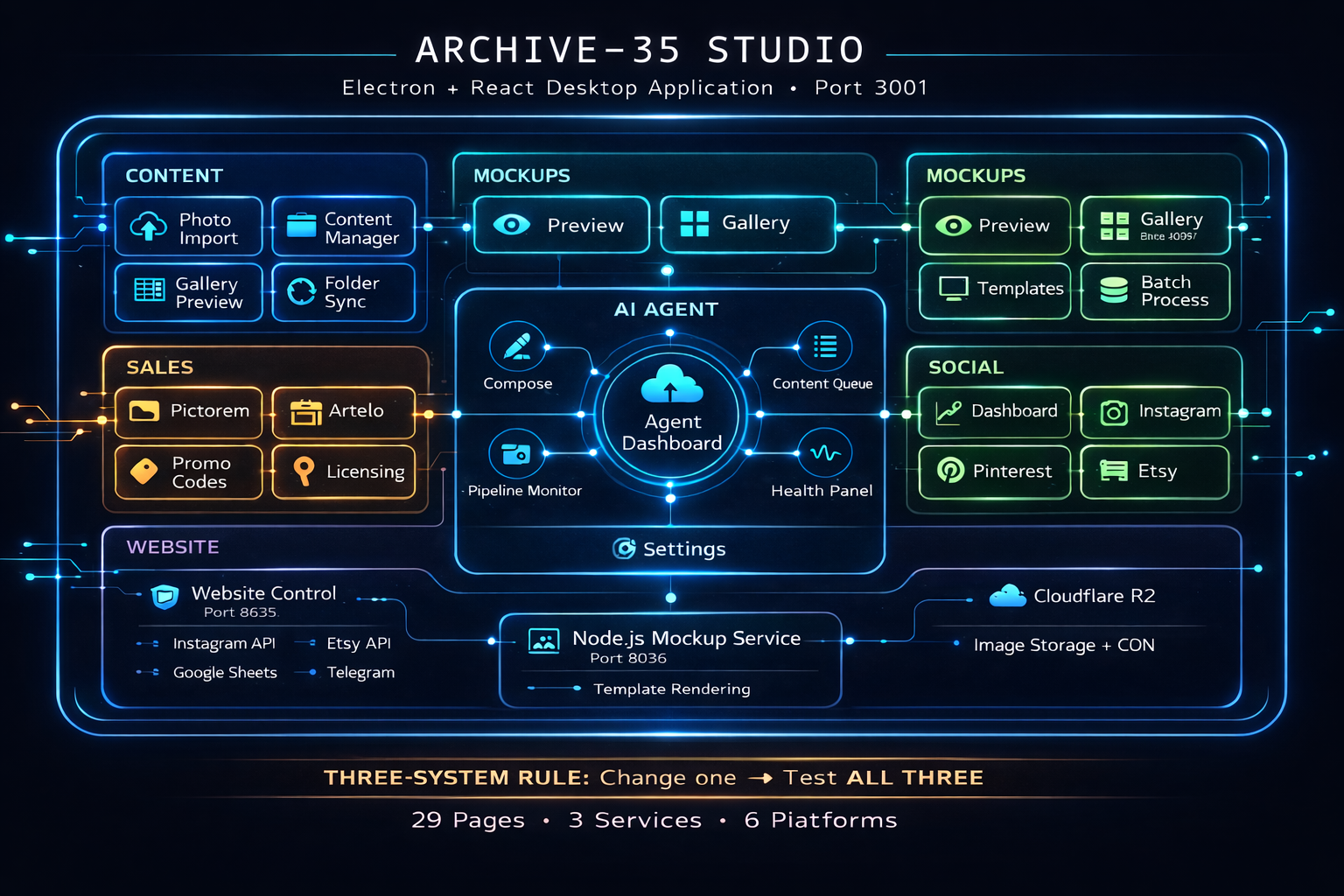Select the Compose pencil icon

(517, 346)
